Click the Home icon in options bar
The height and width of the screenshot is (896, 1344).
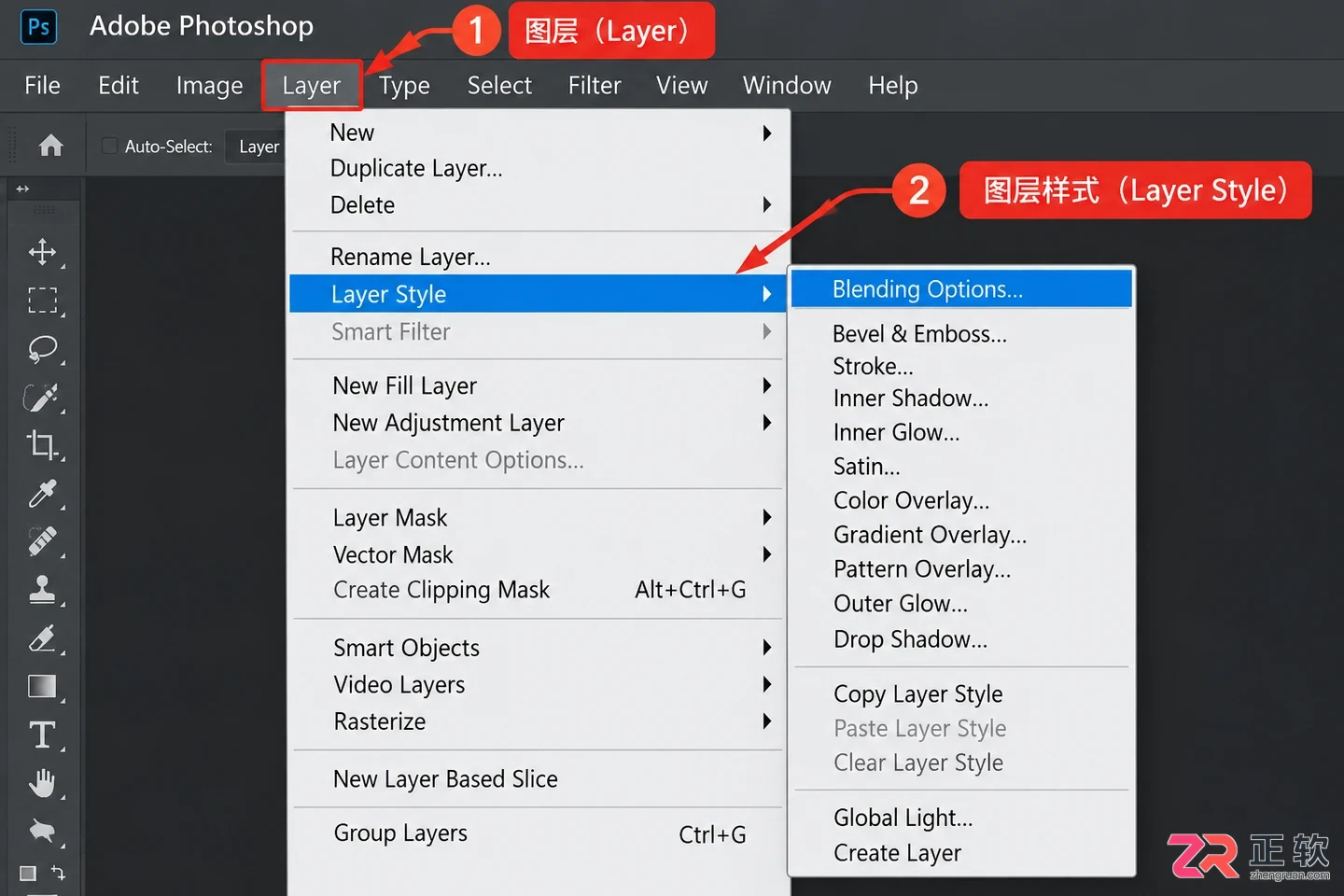pyautogui.click(x=51, y=146)
